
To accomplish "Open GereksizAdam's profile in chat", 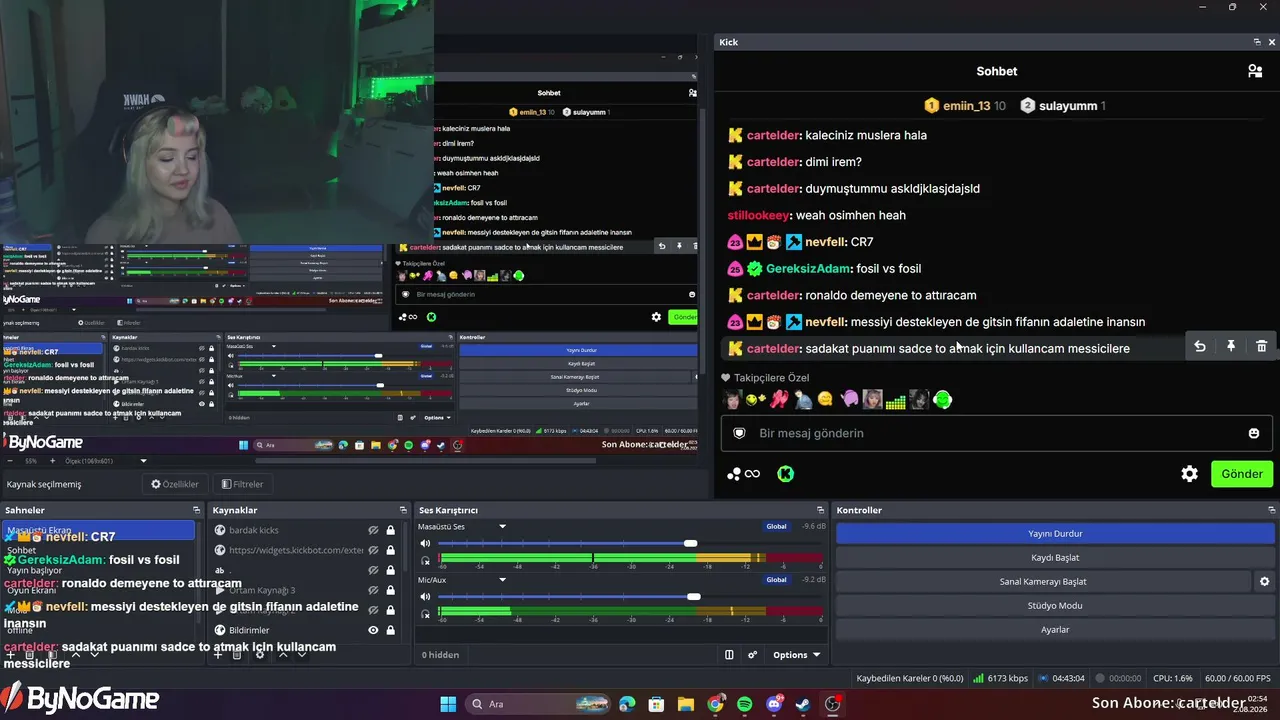I will pos(808,268).
